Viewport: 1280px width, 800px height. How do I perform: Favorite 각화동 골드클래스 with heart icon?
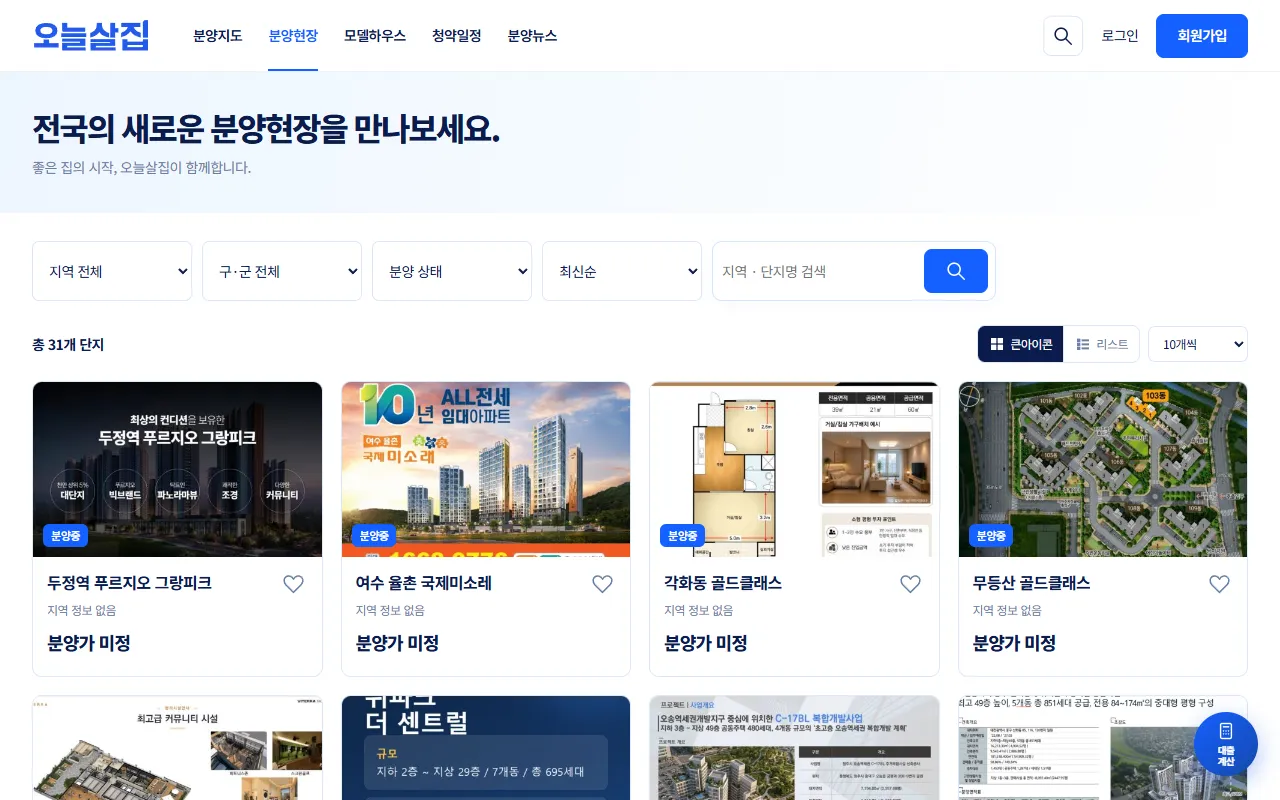[x=910, y=584]
